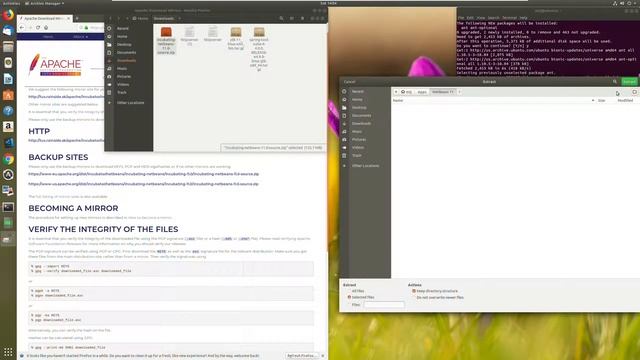This screenshot has height=360, width=640.
Task: Click Firefox home icon
Action: [x=46, y=27]
